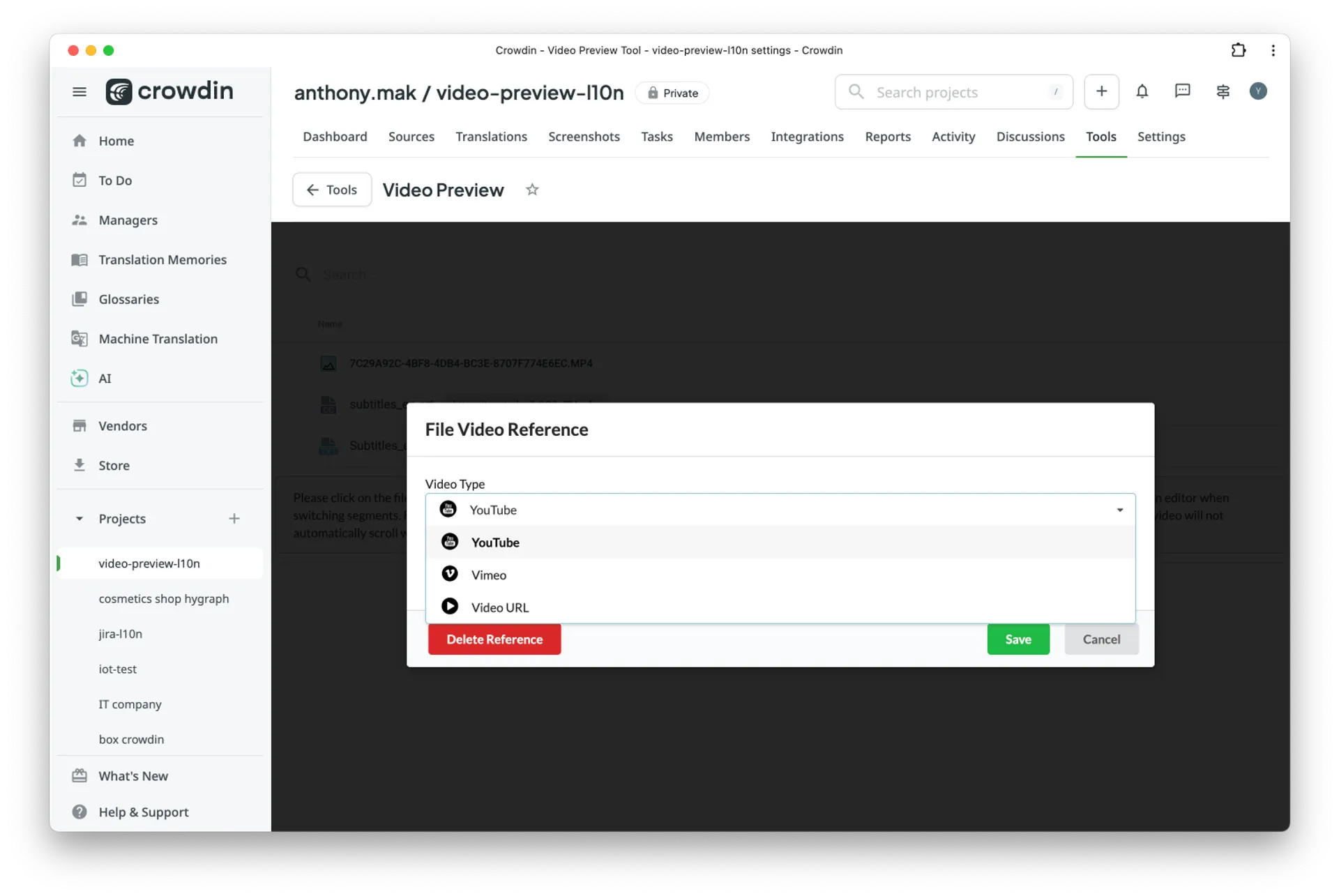This screenshot has height=896, width=1339.
Task: Open Translation Memories
Action: (x=162, y=259)
